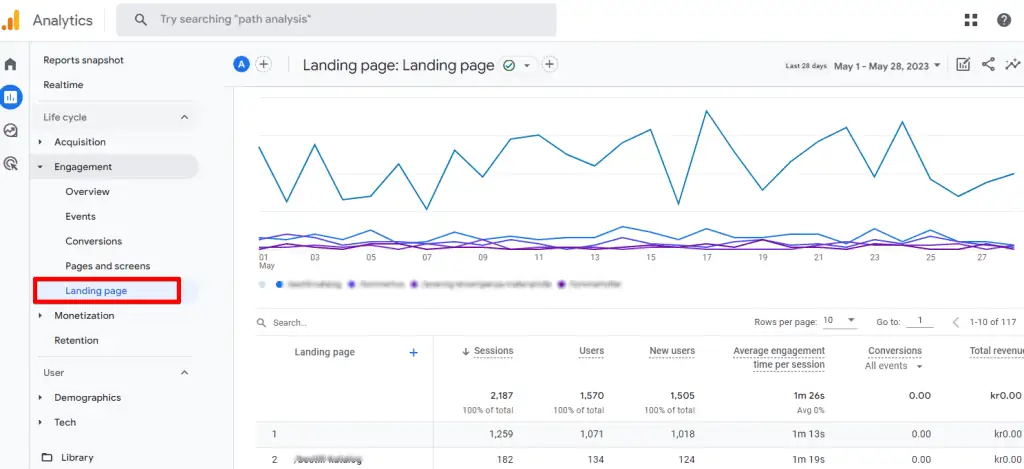Open Reports snapshot
This screenshot has height=469, width=1024.
84,60
